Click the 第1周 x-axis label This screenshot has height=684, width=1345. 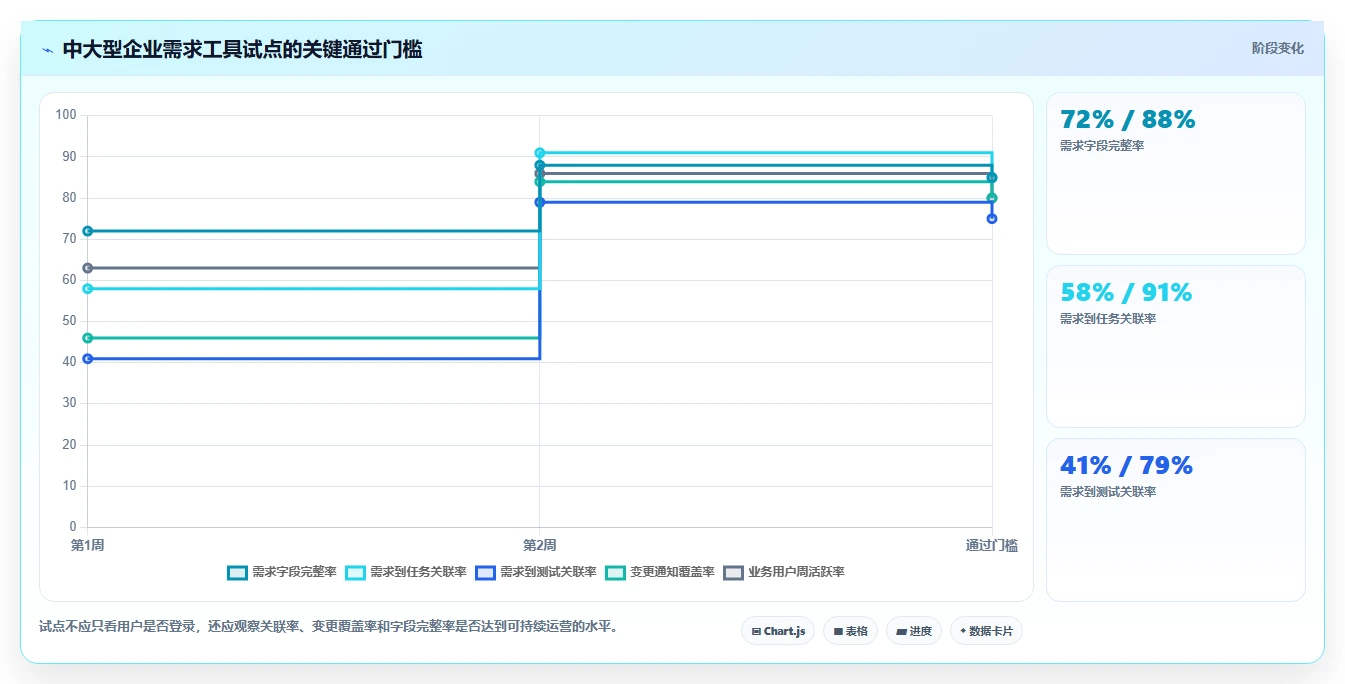pos(88,545)
